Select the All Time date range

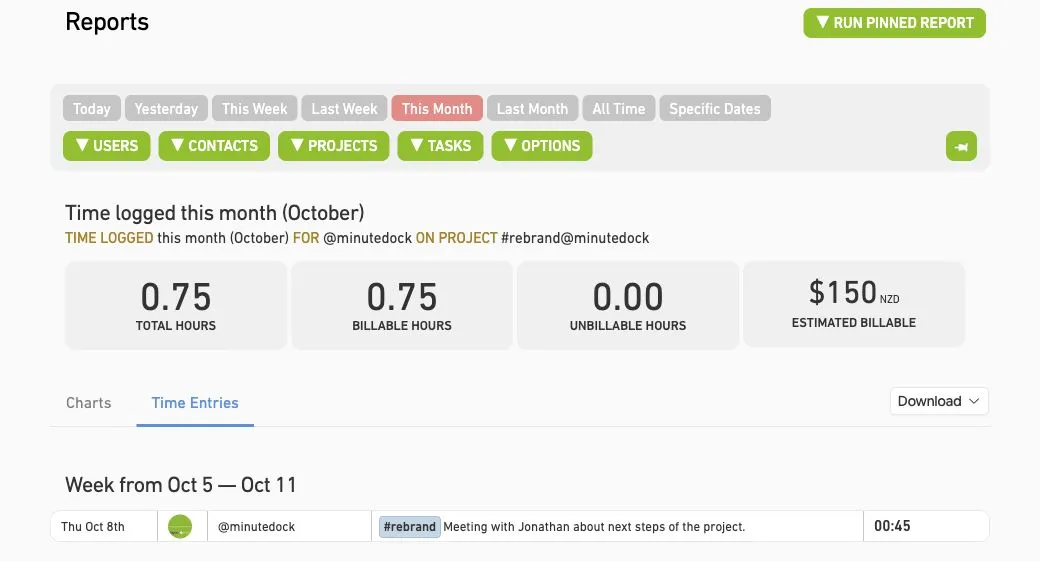click(x=619, y=109)
